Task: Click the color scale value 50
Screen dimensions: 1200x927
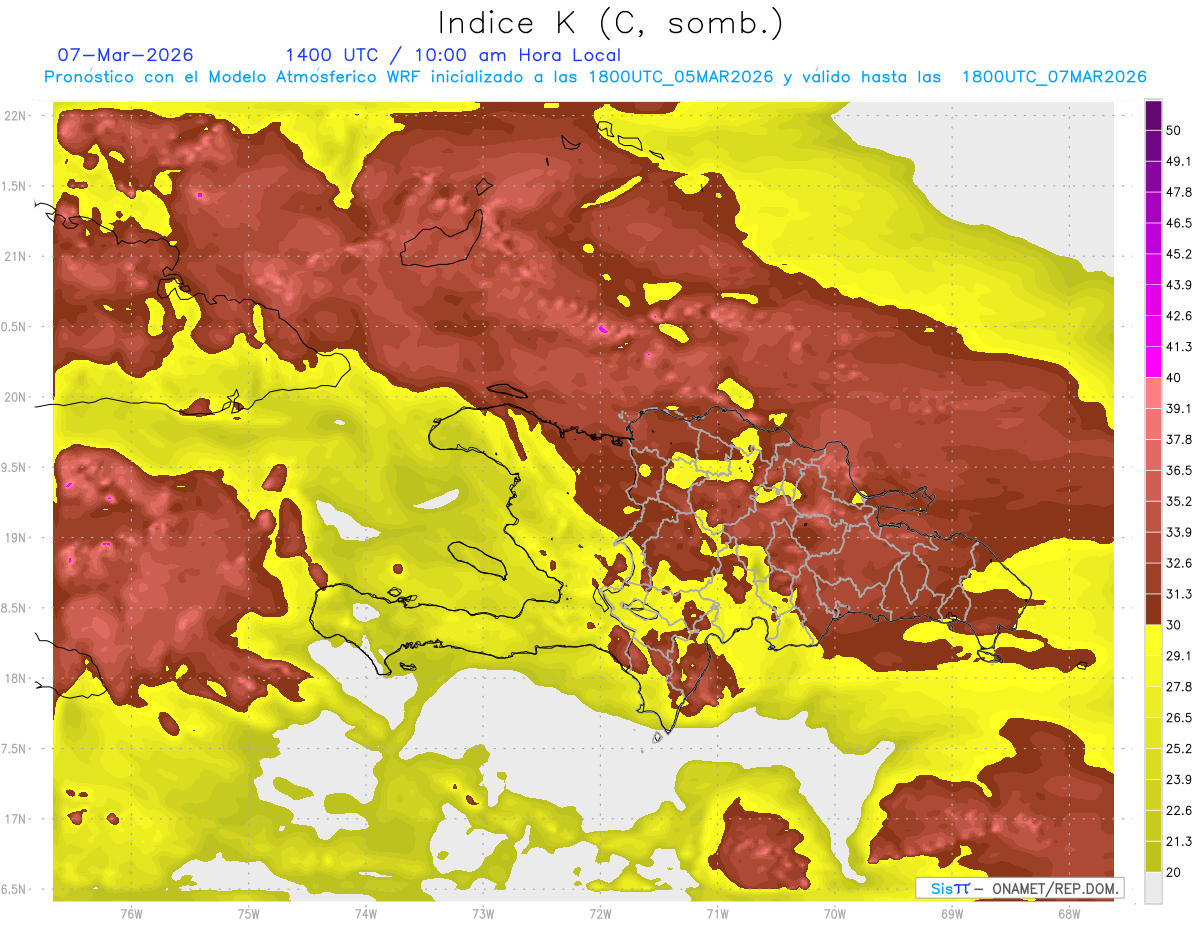Action: (x=1175, y=130)
